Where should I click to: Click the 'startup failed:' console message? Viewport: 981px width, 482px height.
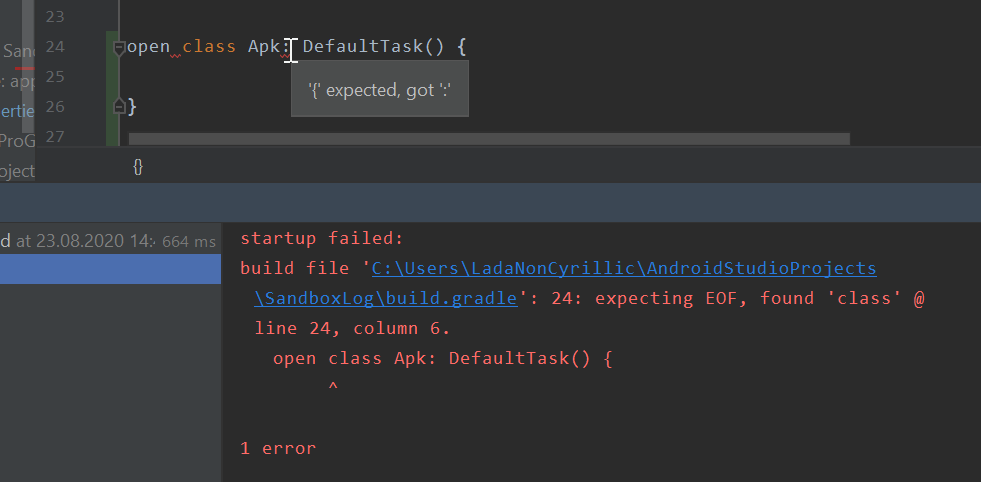(x=320, y=238)
